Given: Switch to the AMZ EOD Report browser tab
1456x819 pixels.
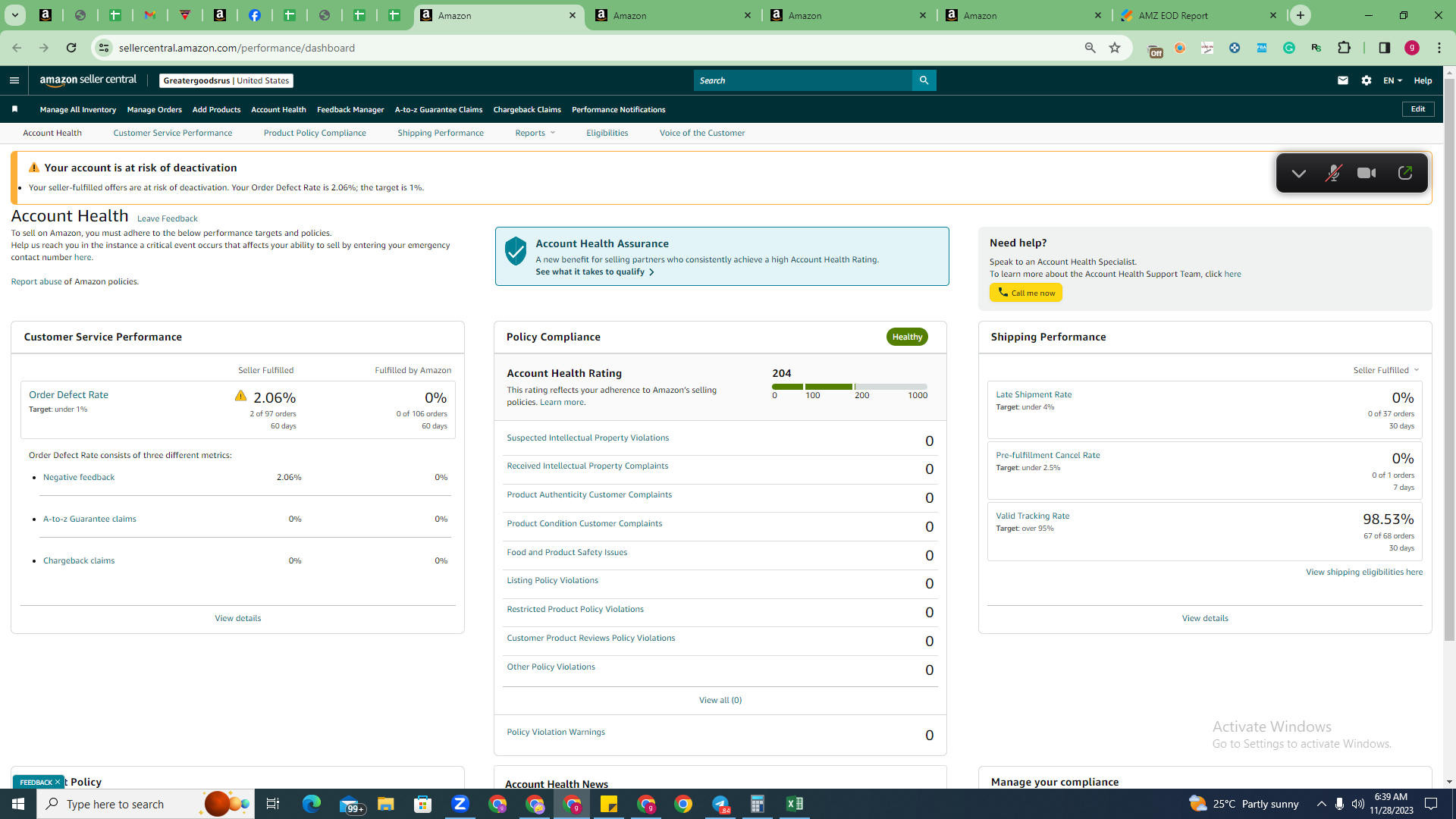Looking at the screenshot, I should [x=1200, y=15].
